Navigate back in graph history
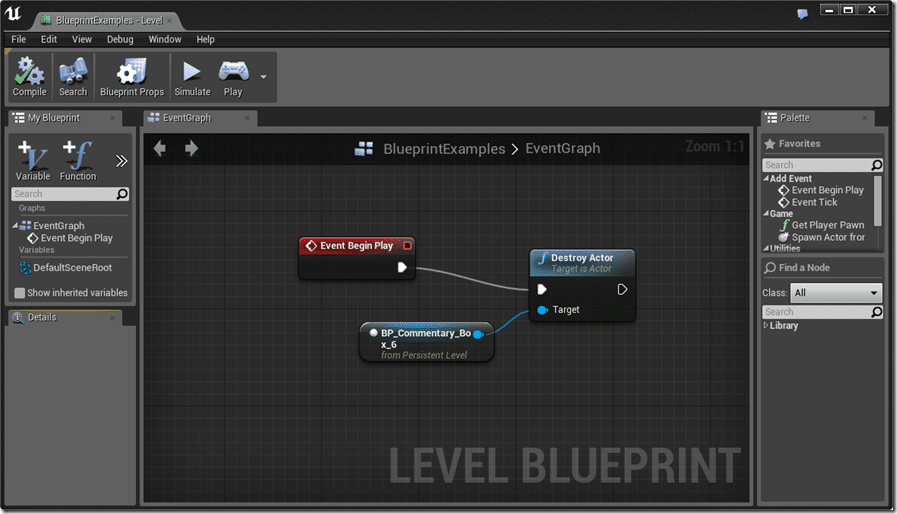Viewport: 897px width, 514px height. pyautogui.click(x=160, y=149)
